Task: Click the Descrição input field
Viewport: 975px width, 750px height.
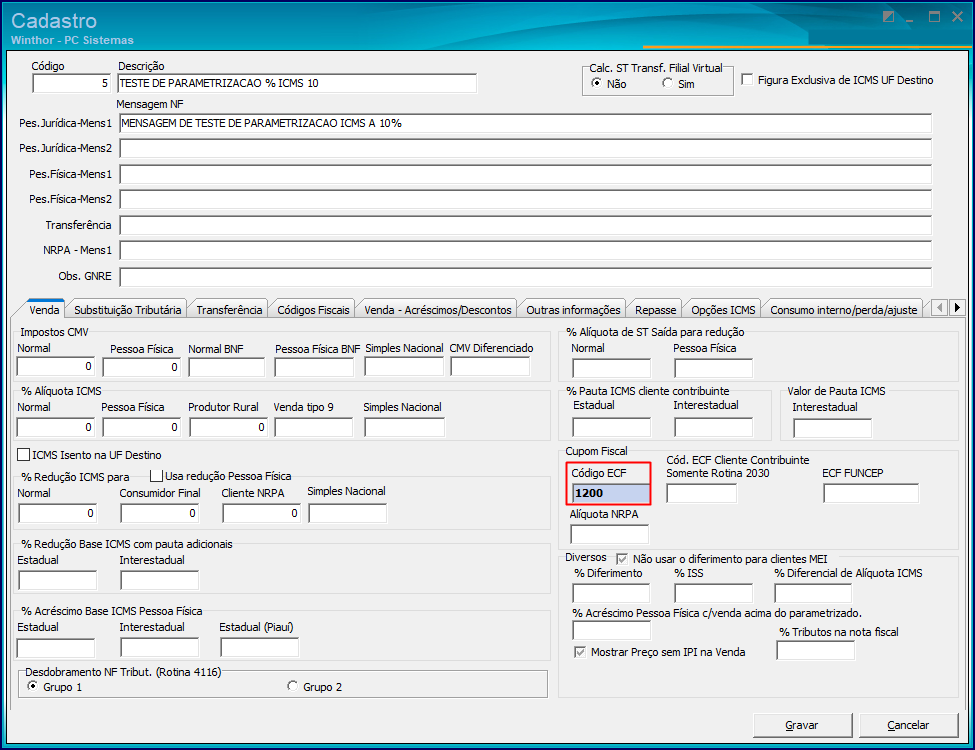Action: (297, 83)
